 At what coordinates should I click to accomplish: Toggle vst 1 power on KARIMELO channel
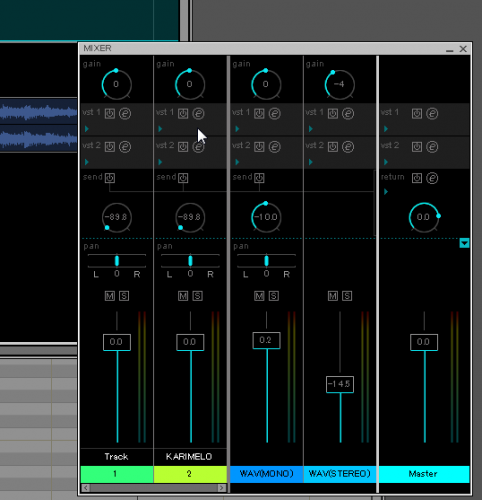coord(183,114)
